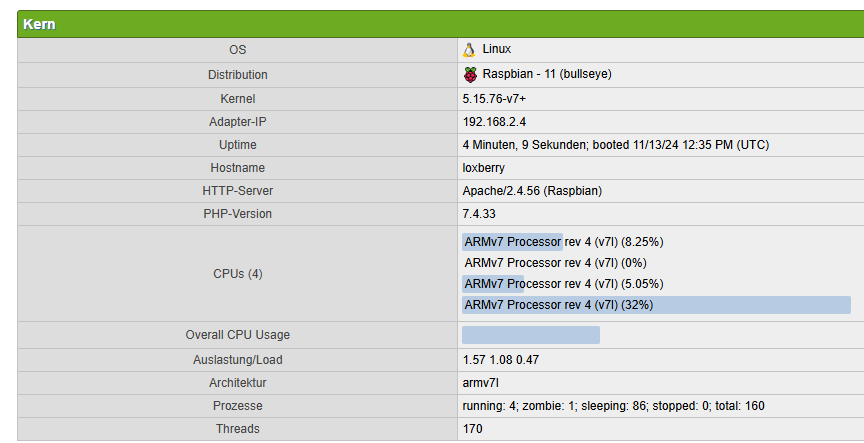
Task: Click the Kern section header
Action: (40, 24)
